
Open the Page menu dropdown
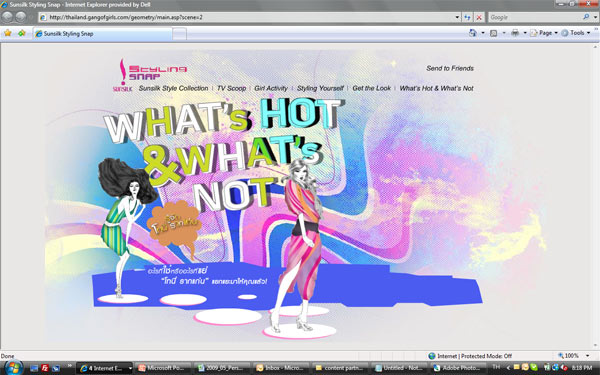[544, 33]
